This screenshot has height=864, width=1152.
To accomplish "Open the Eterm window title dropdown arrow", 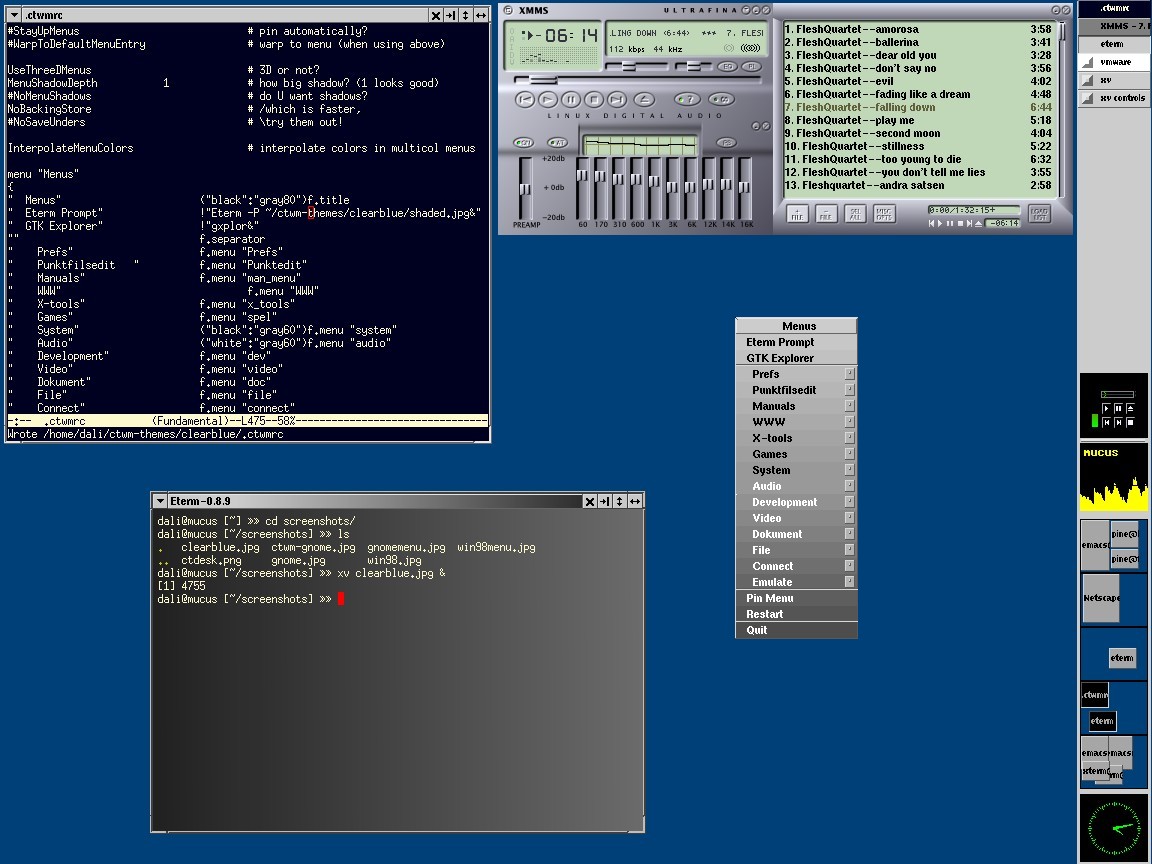I will (x=160, y=501).
